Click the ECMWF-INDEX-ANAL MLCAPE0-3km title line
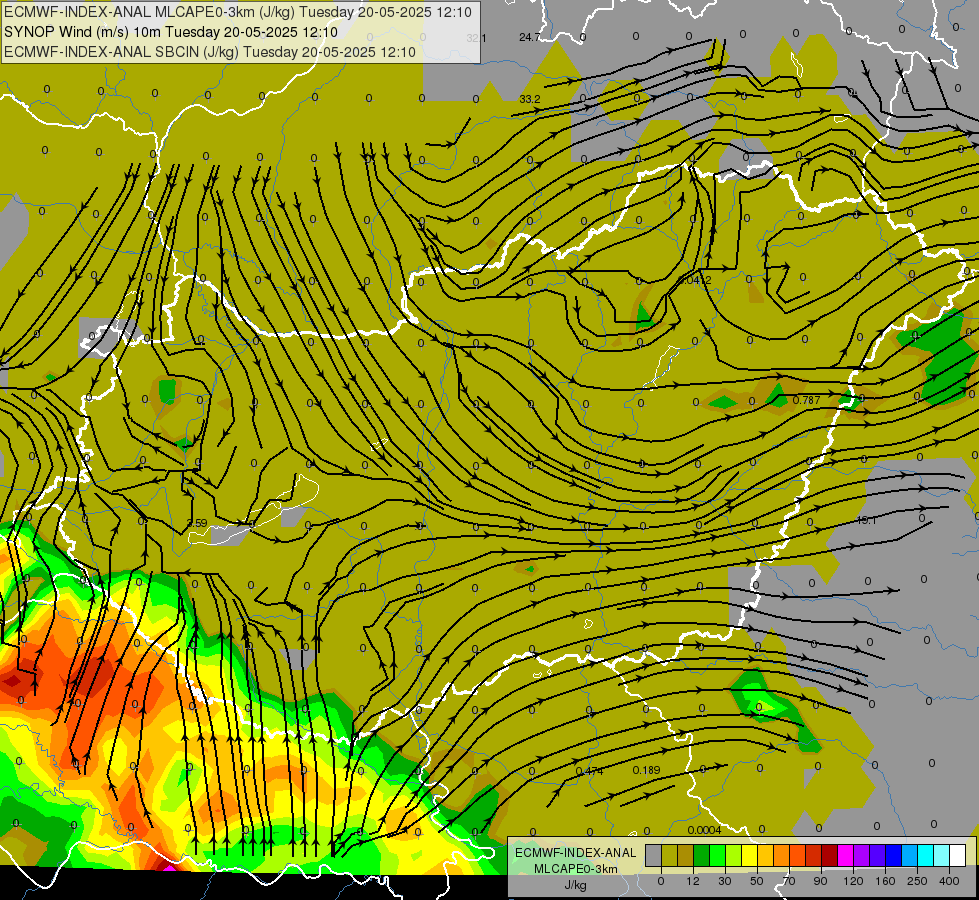 coord(238,12)
